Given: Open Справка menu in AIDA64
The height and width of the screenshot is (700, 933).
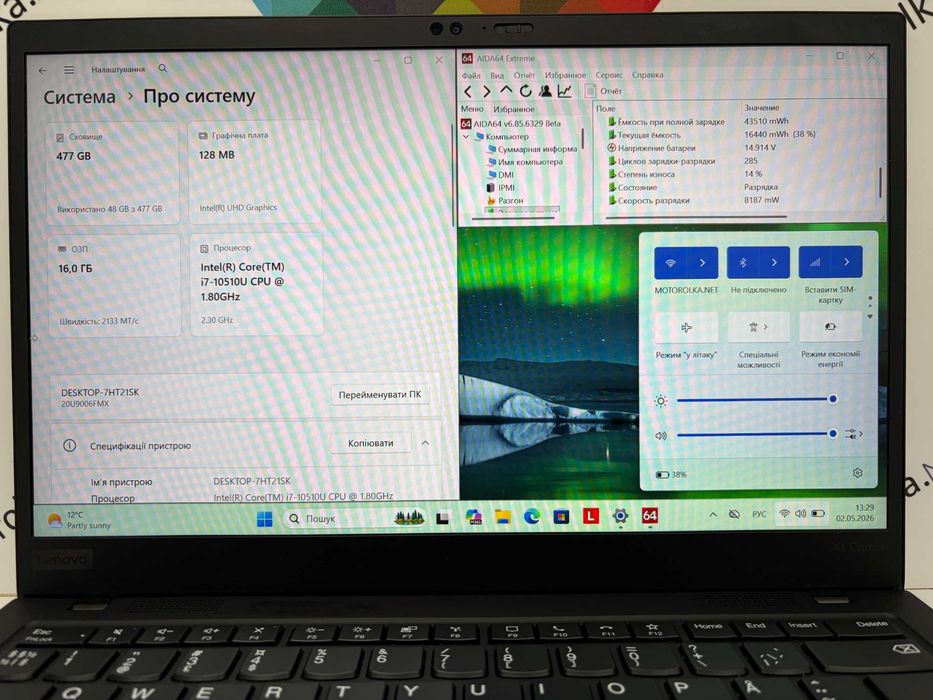Looking at the screenshot, I should [647, 75].
